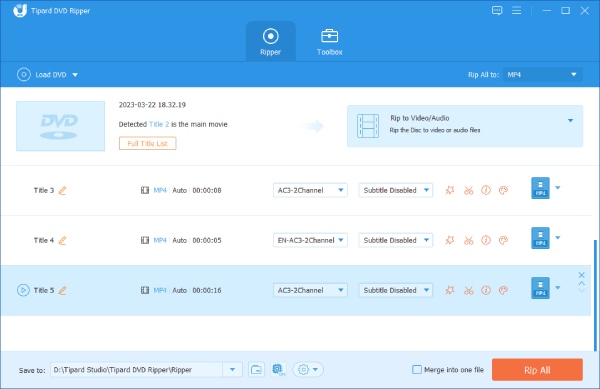The height and width of the screenshot is (389, 600).
Task: Click the DVD disc thumbnail
Action: (60, 126)
